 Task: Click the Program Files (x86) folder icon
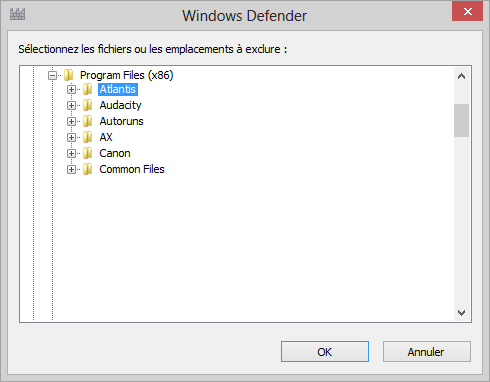69,75
